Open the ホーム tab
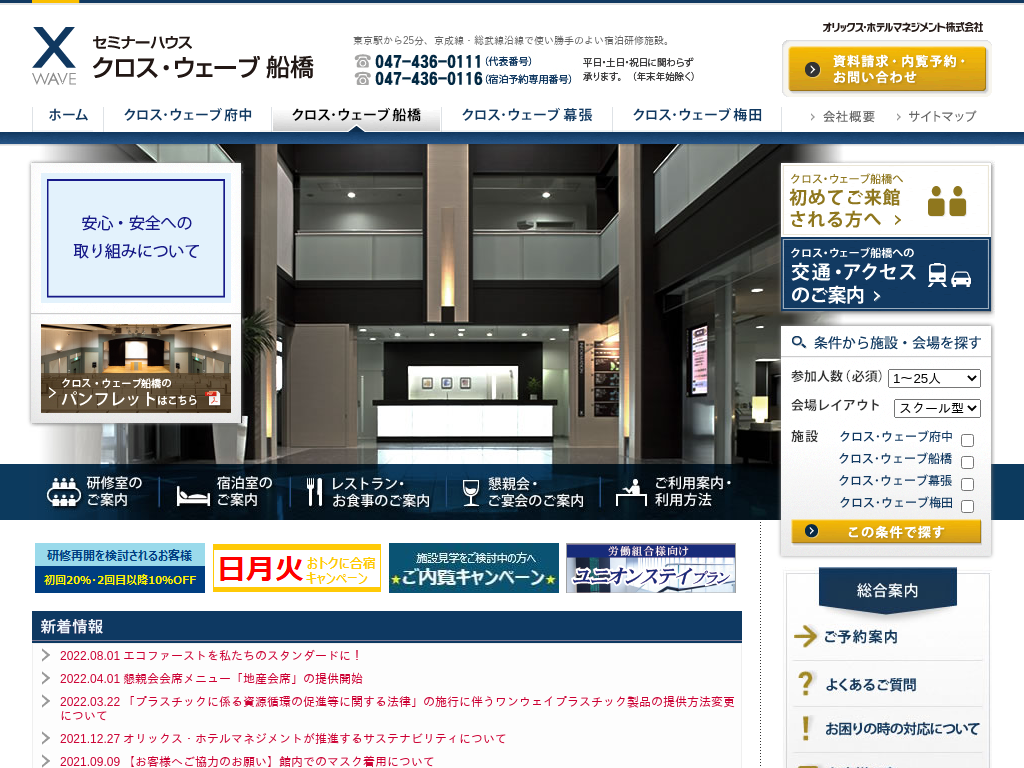This screenshot has height=768, width=1024. (x=69, y=116)
